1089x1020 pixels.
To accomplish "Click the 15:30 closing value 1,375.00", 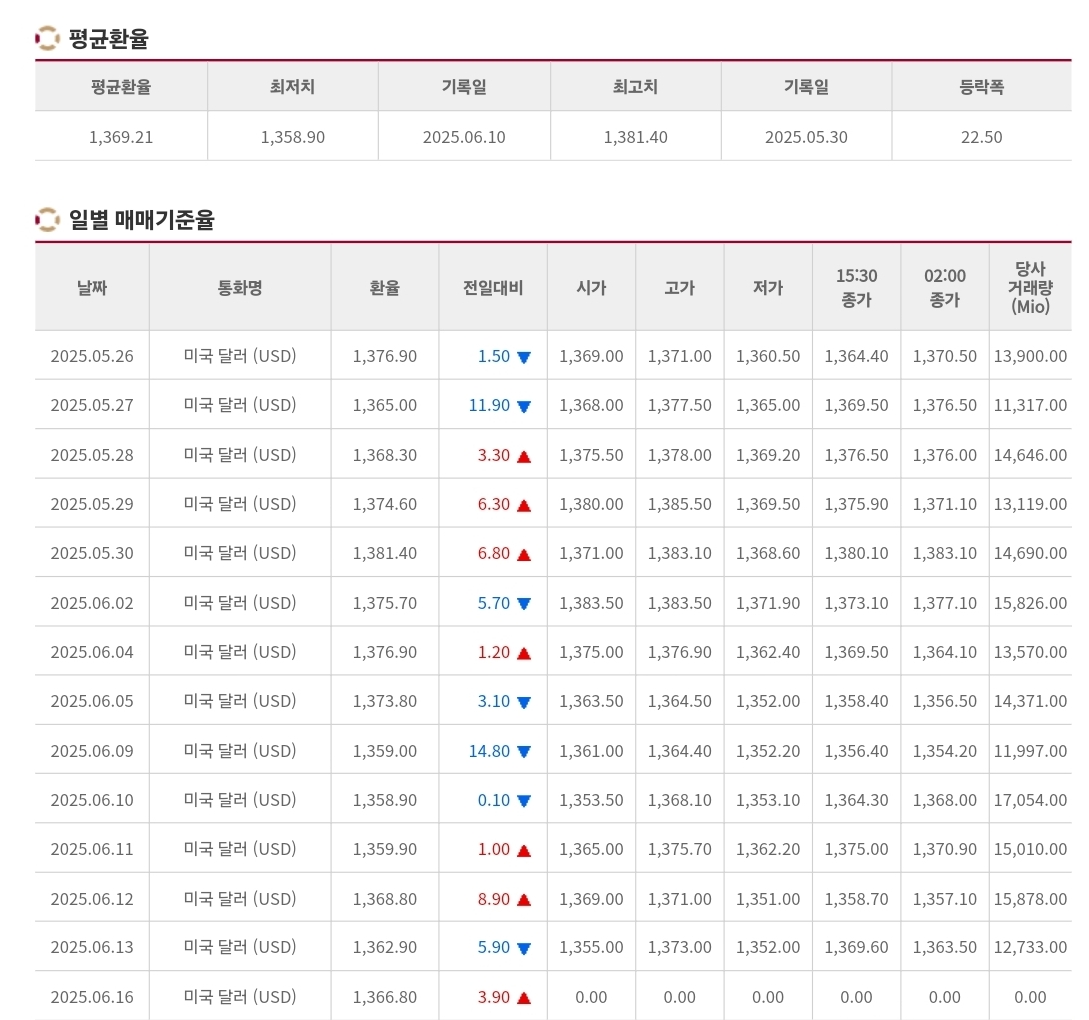I will pos(856,849).
